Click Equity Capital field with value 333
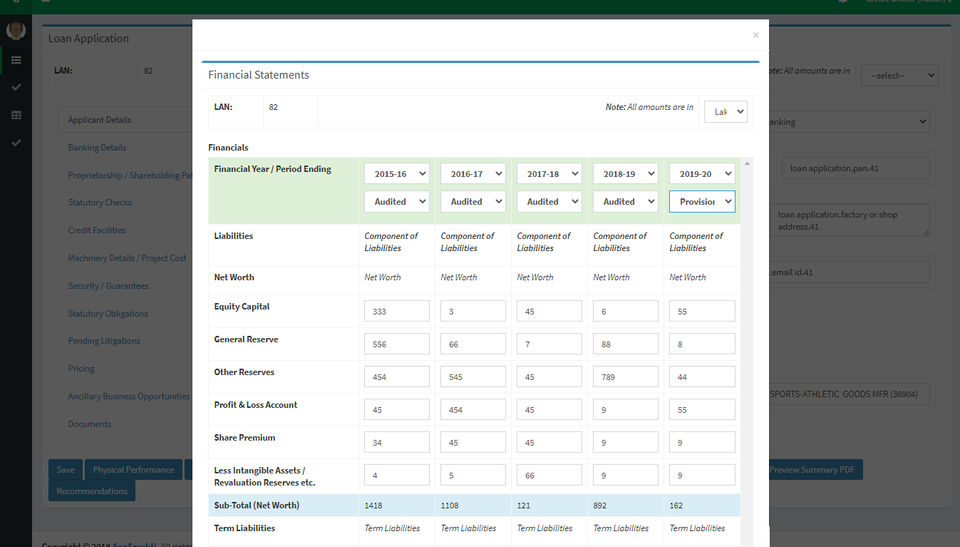The image size is (960, 547). coord(397,311)
